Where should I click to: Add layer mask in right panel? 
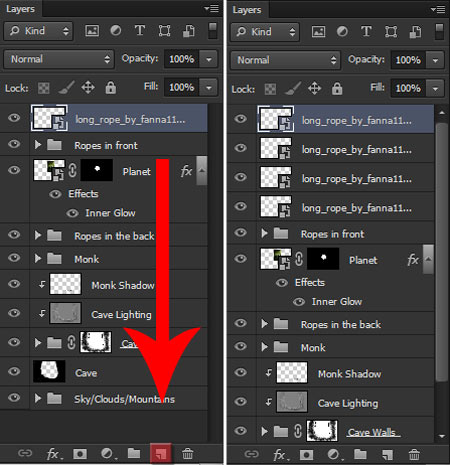pyautogui.click(x=306, y=455)
